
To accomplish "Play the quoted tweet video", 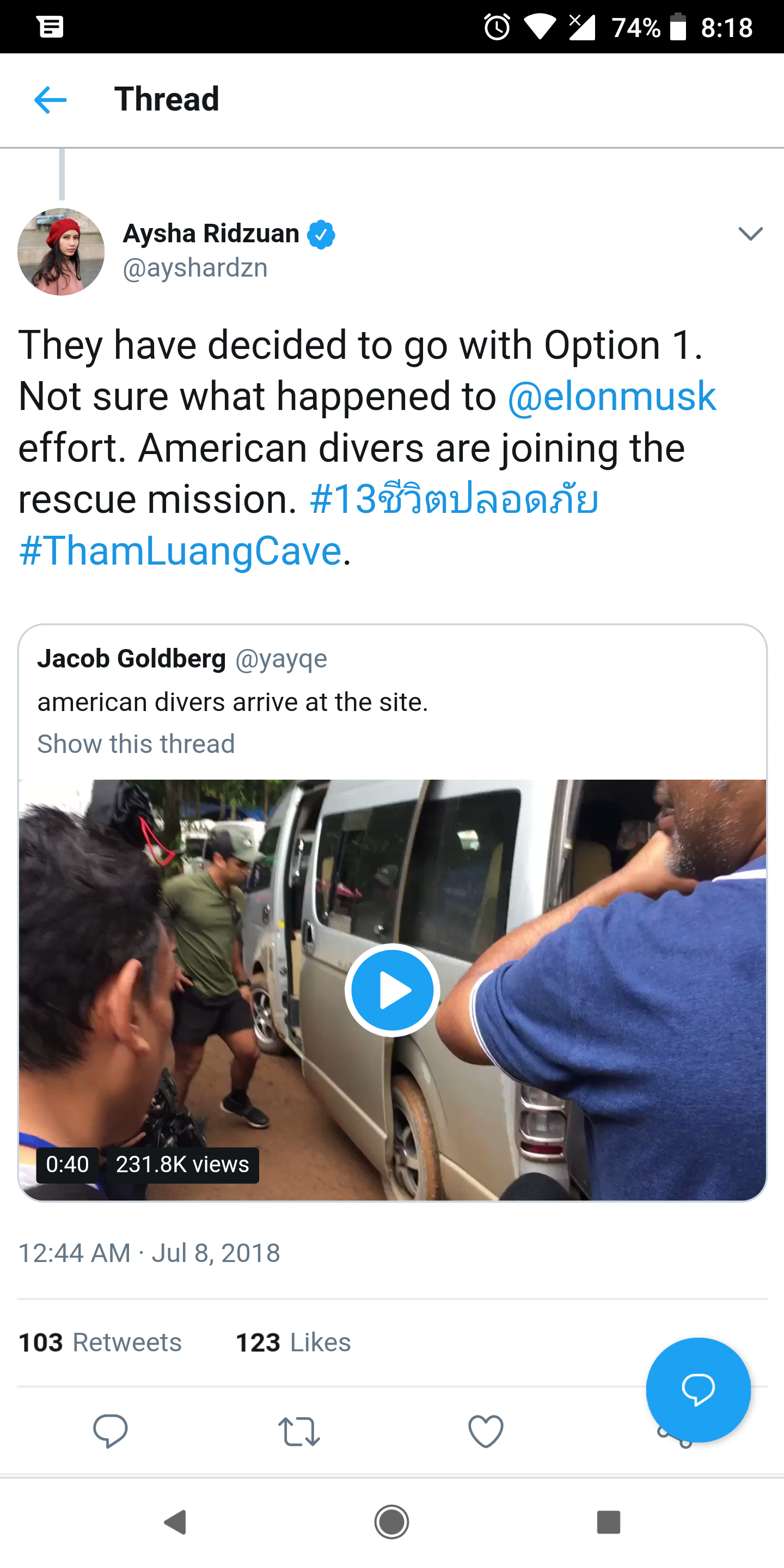I will point(392,990).
